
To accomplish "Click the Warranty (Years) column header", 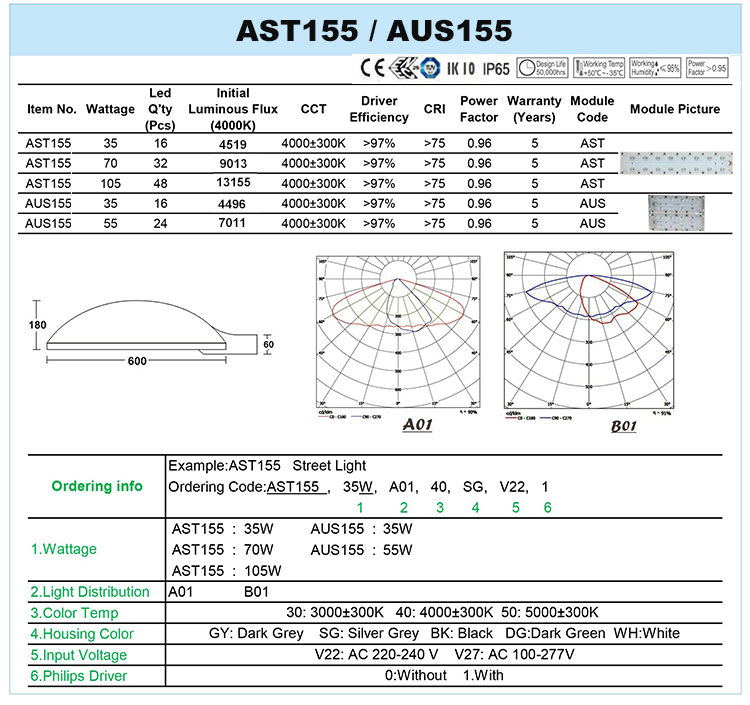I will (534, 109).
